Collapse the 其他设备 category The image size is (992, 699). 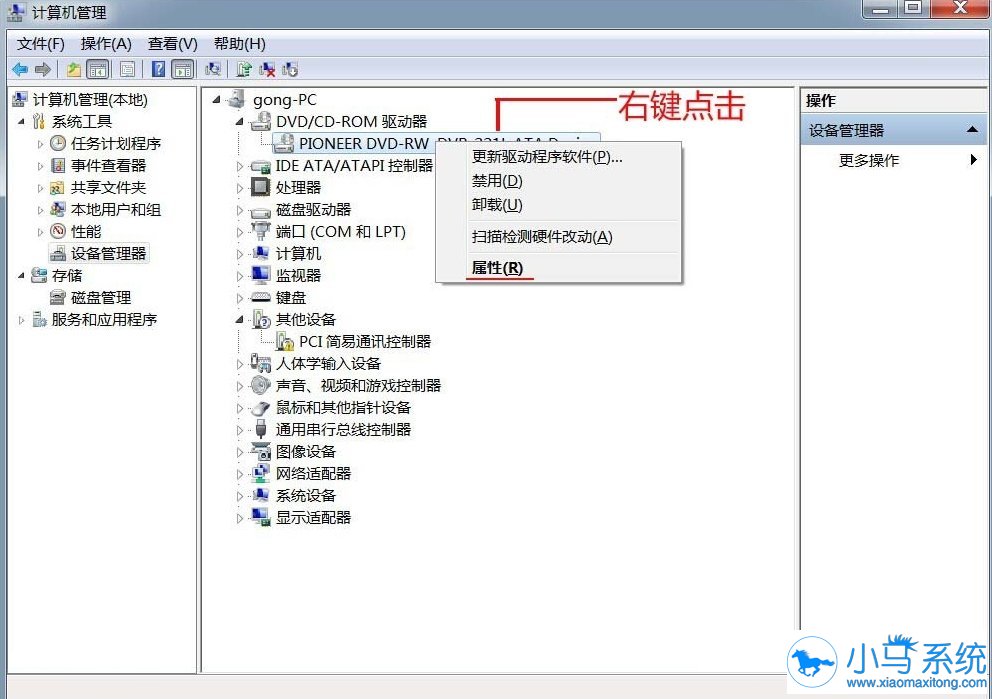click(x=240, y=319)
